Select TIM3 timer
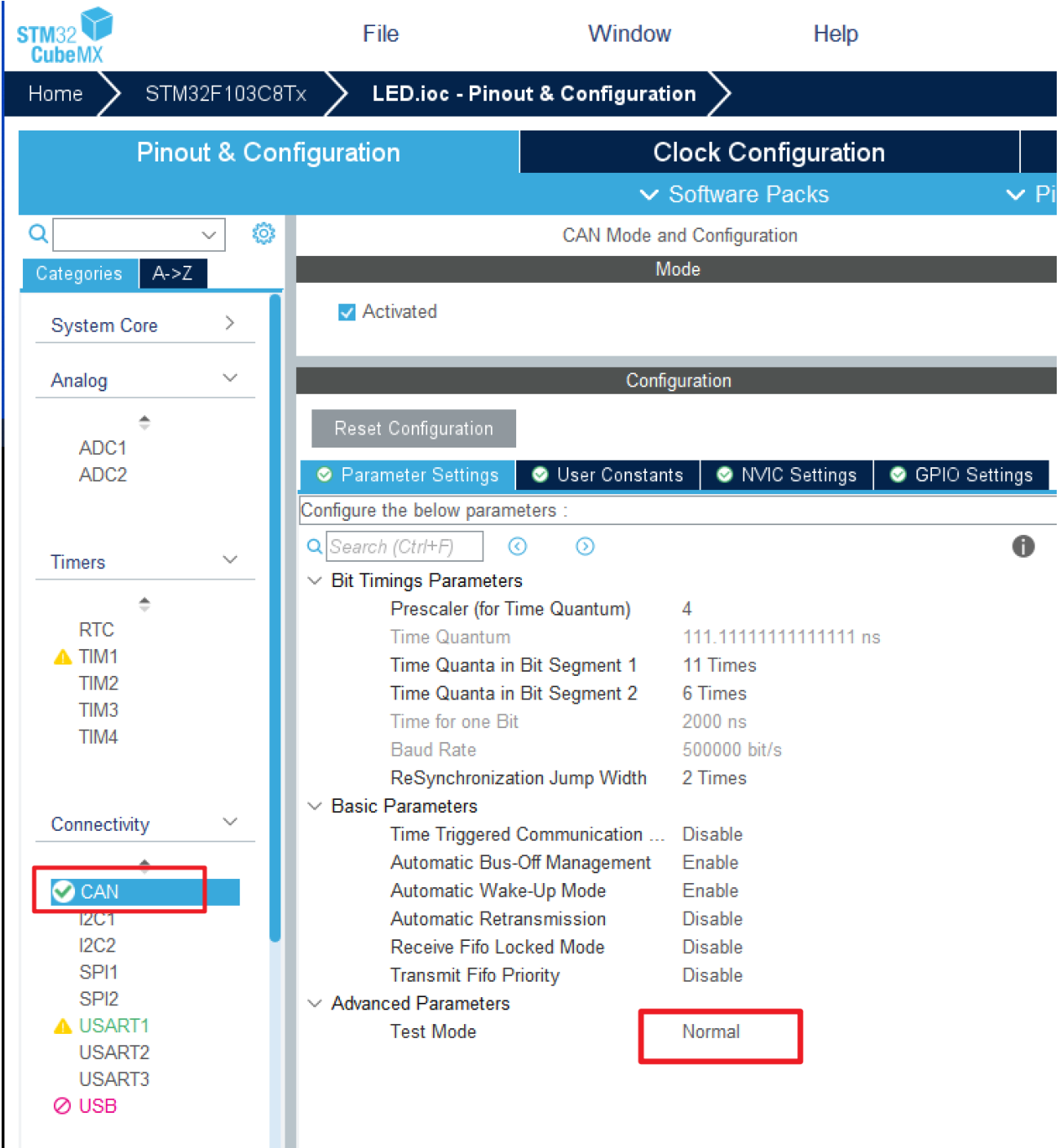The image size is (1060, 1148). pos(99,710)
